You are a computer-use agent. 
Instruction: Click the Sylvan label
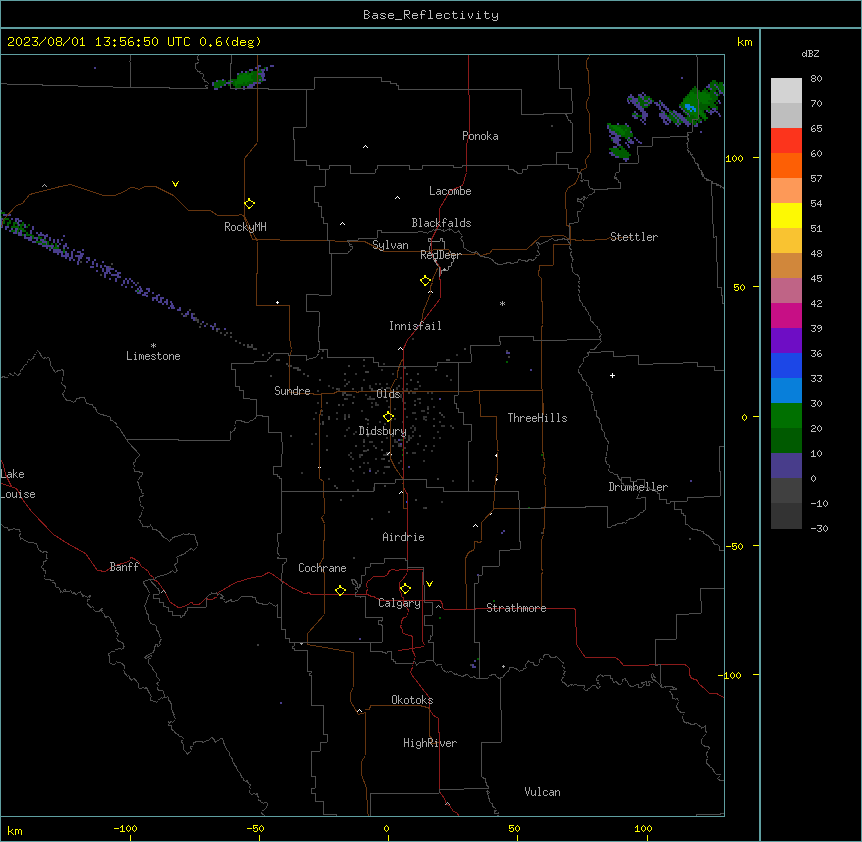[390, 245]
